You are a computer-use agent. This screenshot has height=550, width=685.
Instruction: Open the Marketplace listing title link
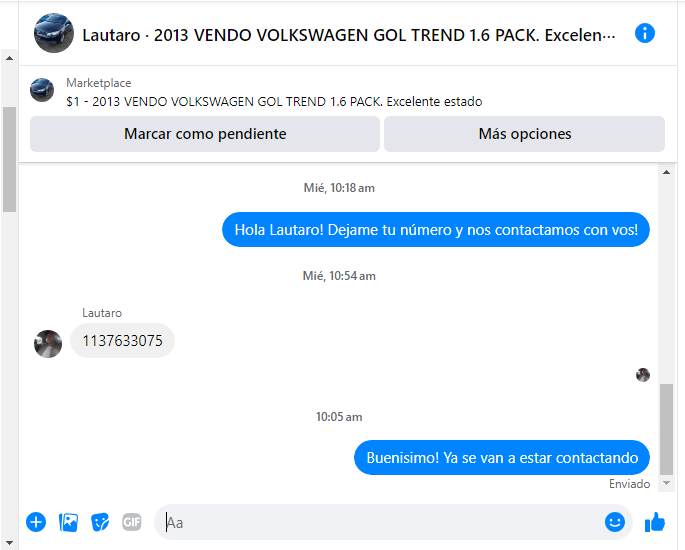pos(274,102)
